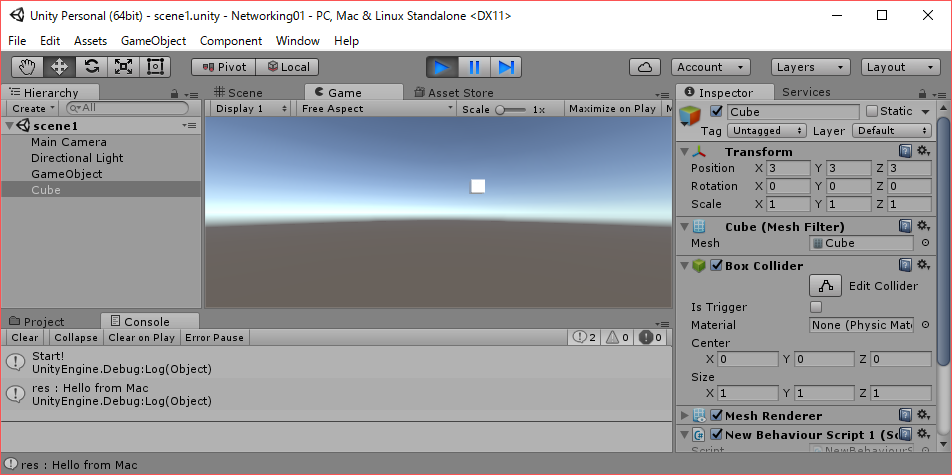Expand the Mesh Renderer component
This screenshot has height=475, width=952.
coord(684,415)
